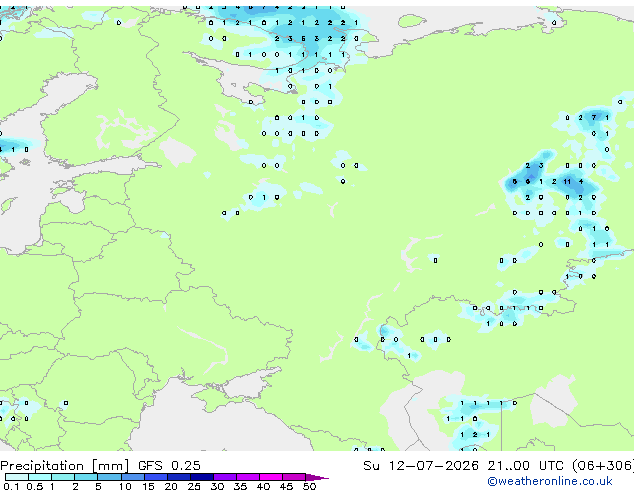
Task: Click the "20" legend scale label
Action: coord(171,486)
